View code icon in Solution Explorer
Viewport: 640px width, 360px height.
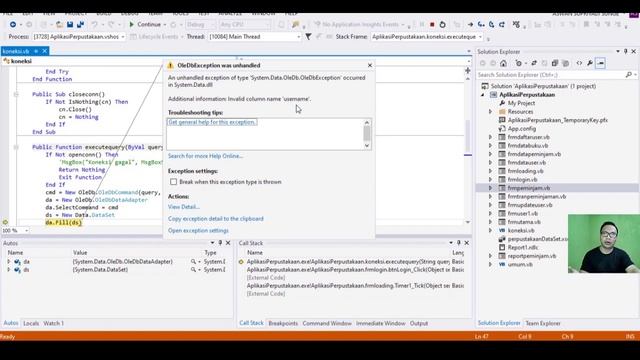[x=579, y=63]
